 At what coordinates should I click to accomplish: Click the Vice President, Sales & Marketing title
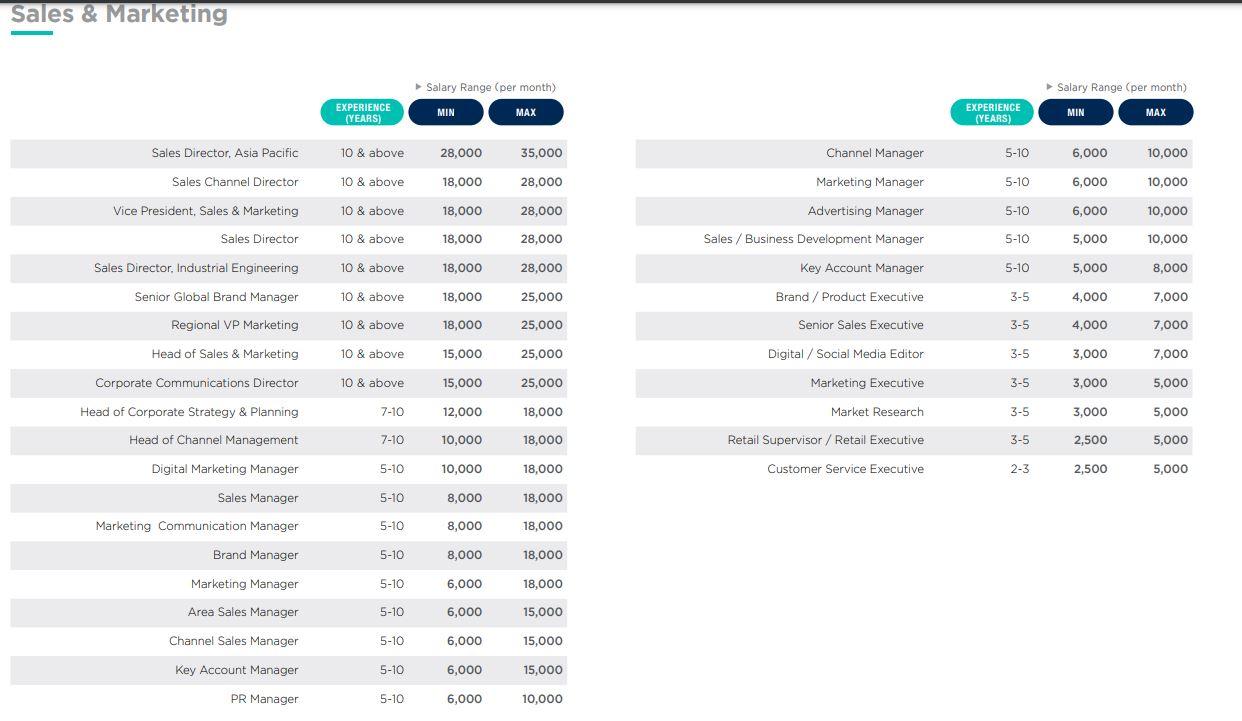[x=206, y=211]
